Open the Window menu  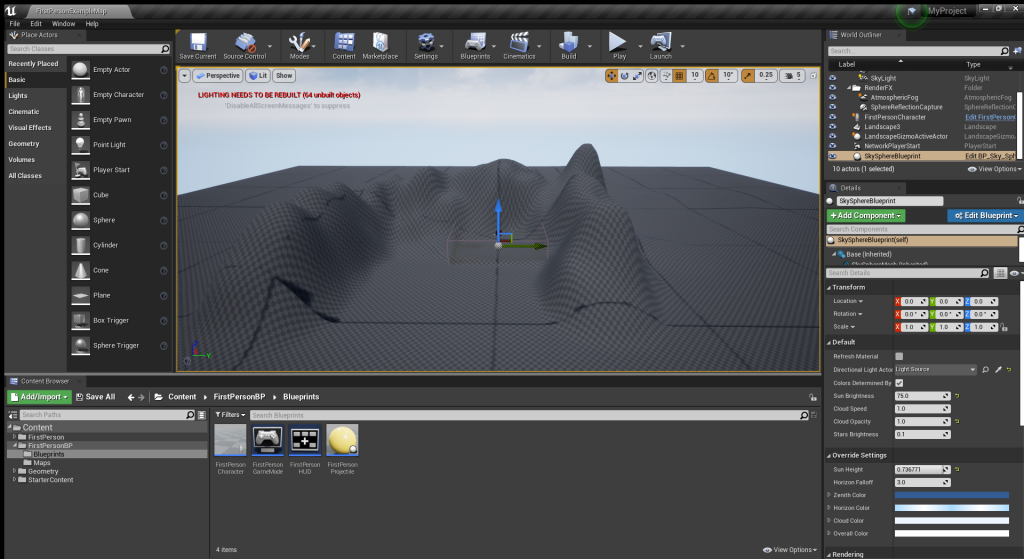point(63,24)
